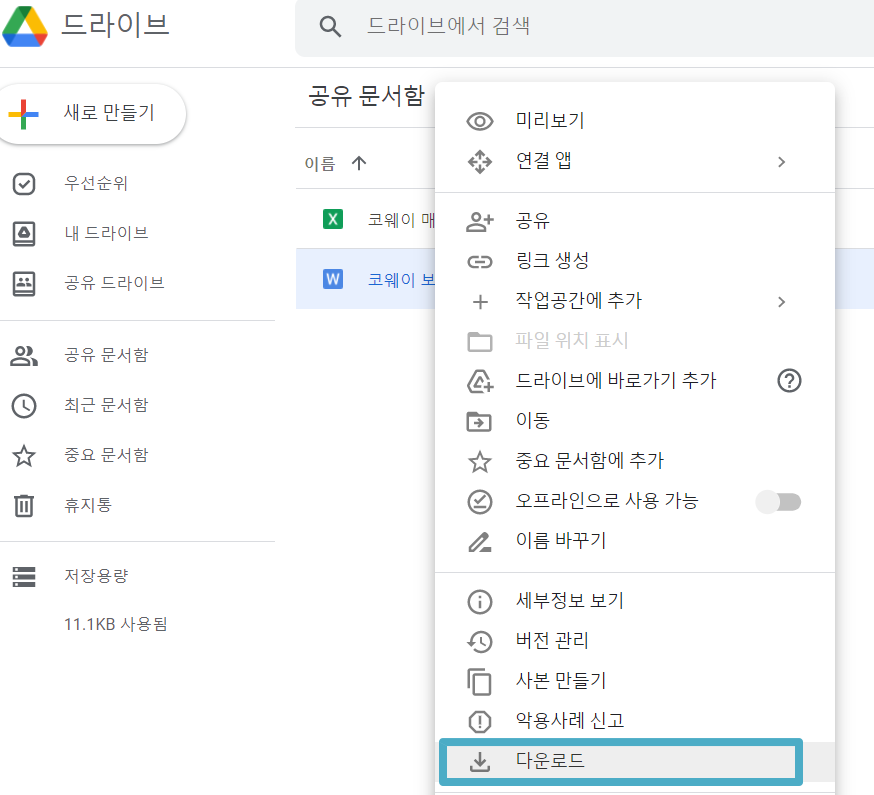Click the '새로 만들기' button
The image size is (874, 795).
click(90, 113)
